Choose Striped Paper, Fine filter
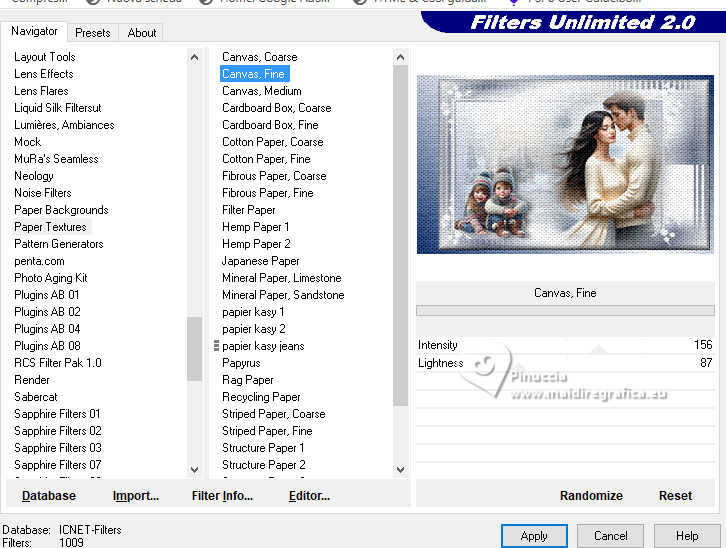Viewport: 726px width, 548px height. [x=267, y=431]
